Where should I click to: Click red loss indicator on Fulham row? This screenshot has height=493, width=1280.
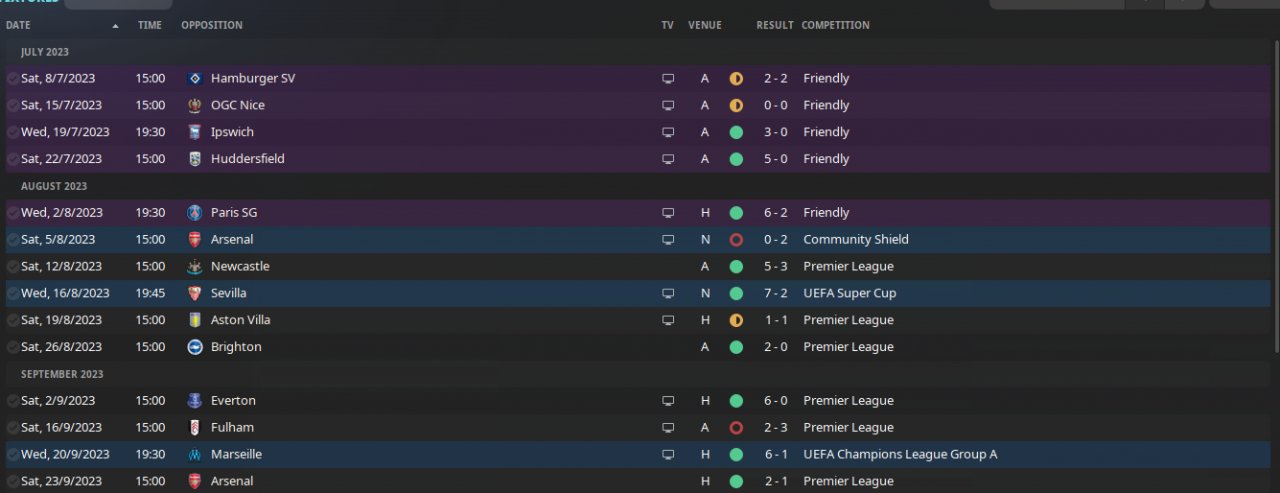pos(736,428)
